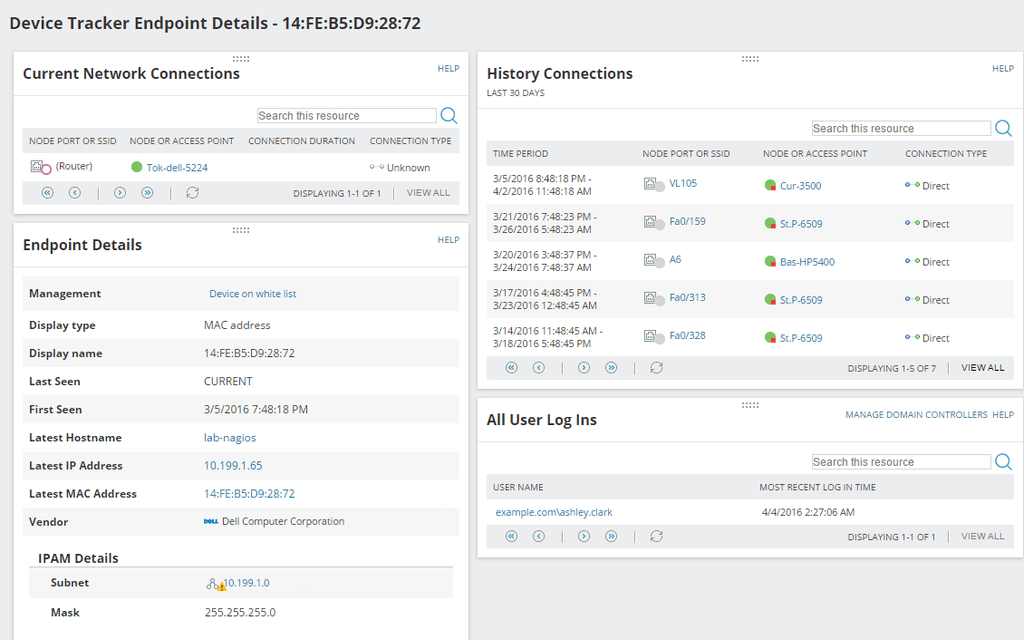This screenshot has width=1024, height=640.
Task: Click the search magnifier in Current Network Connections
Action: click(449, 115)
